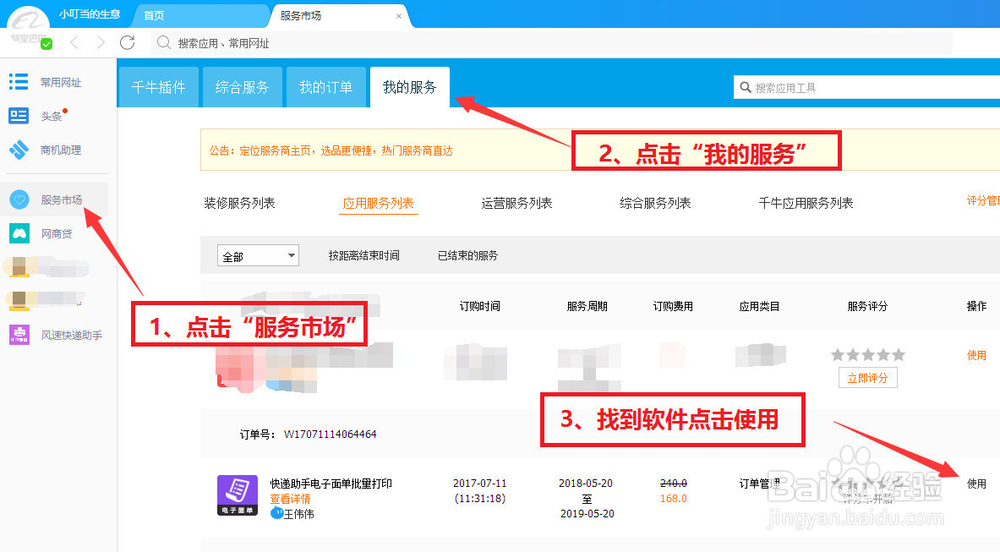Show 已结束的服务 list
This screenshot has height=552, width=1000.
467,256
